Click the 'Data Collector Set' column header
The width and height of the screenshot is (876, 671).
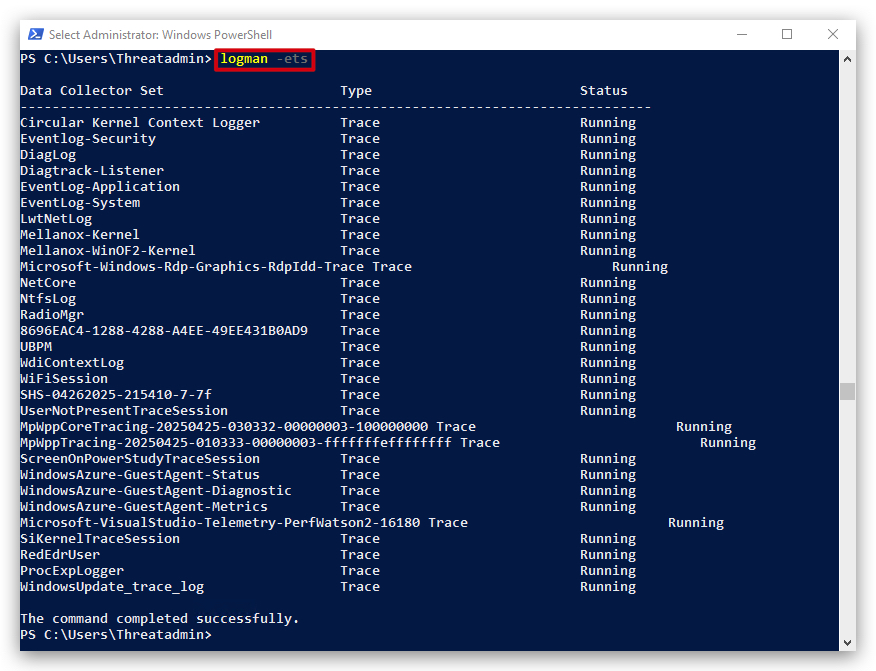point(92,91)
